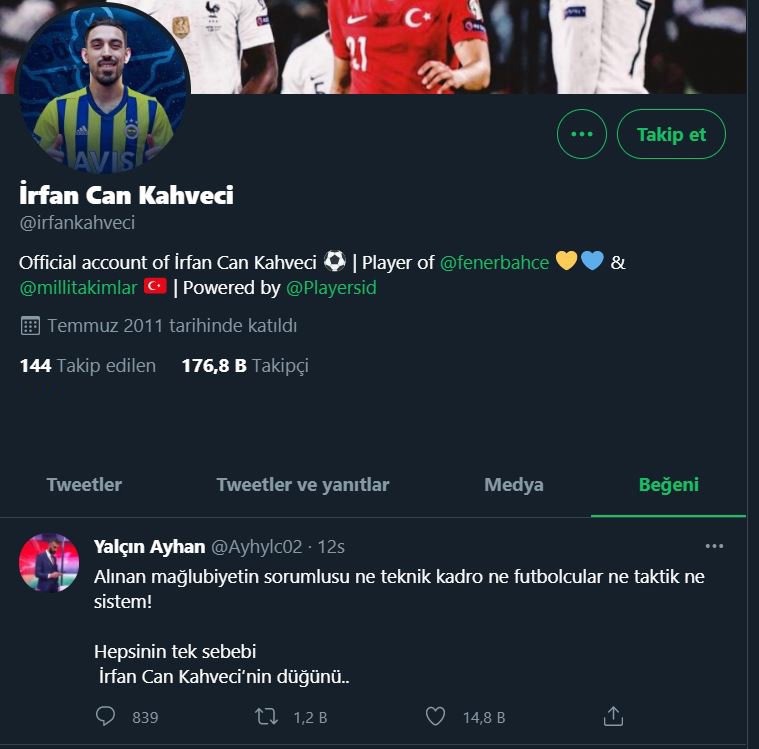759x749 pixels.
Task: Click the reply icon under the tweet
Action: tap(106, 716)
